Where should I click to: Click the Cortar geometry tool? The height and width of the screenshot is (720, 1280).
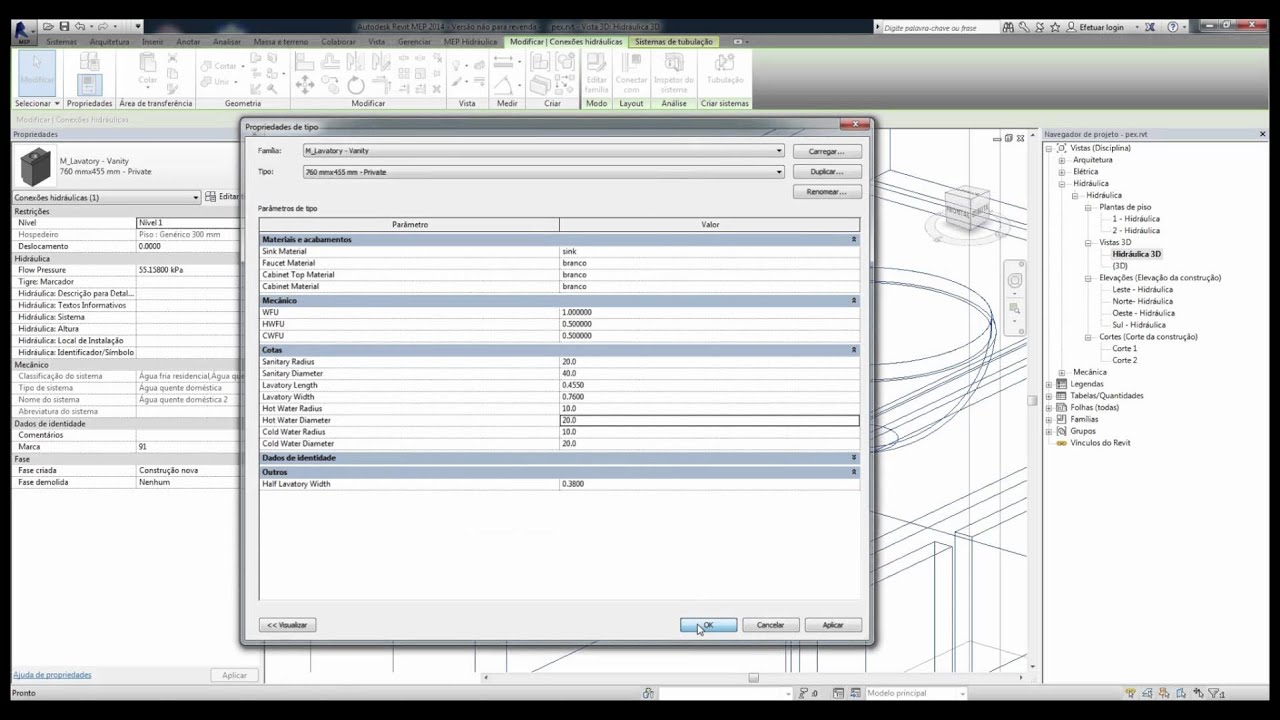pos(220,66)
